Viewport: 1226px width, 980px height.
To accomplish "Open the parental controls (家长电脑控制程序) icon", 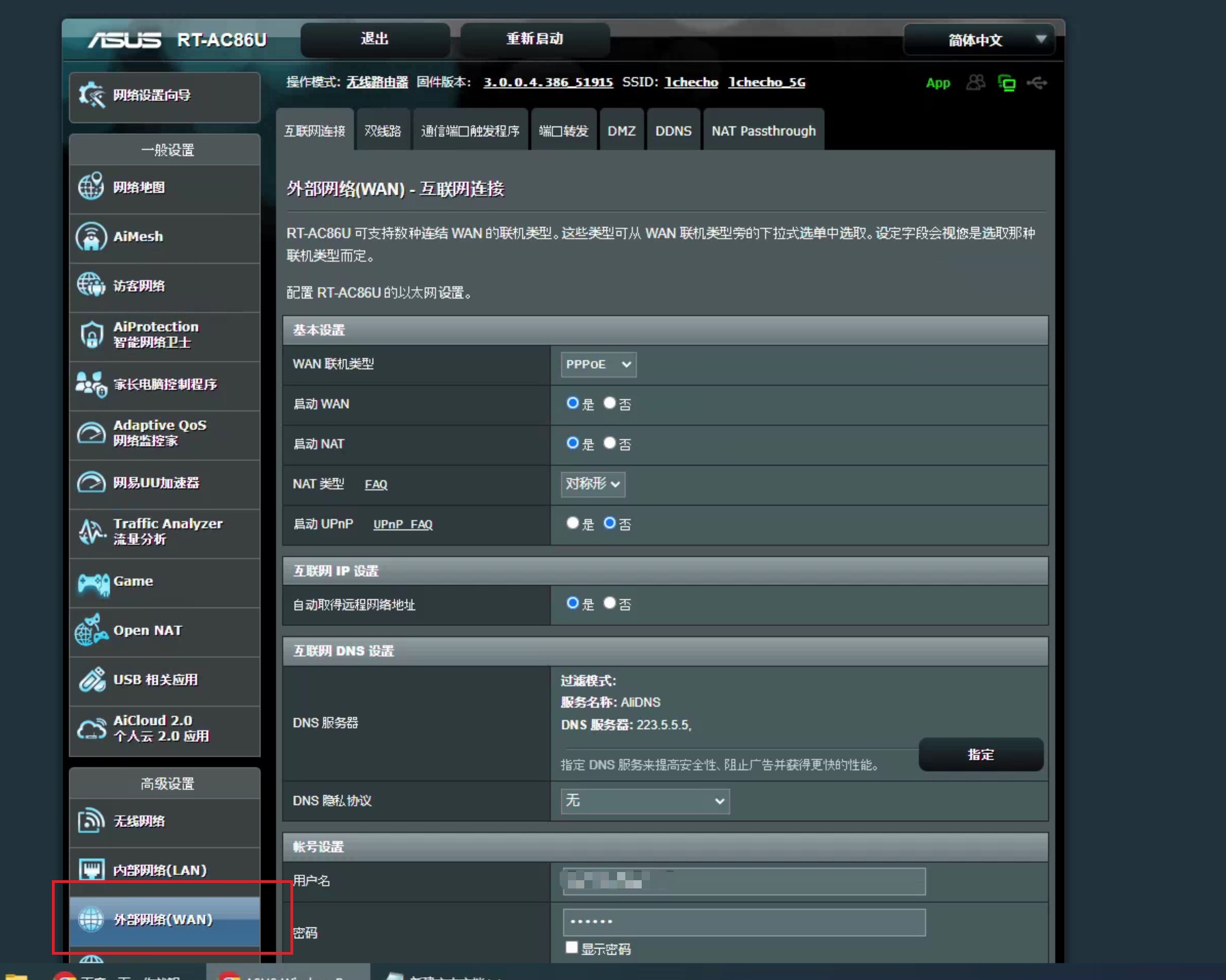I will [91, 384].
